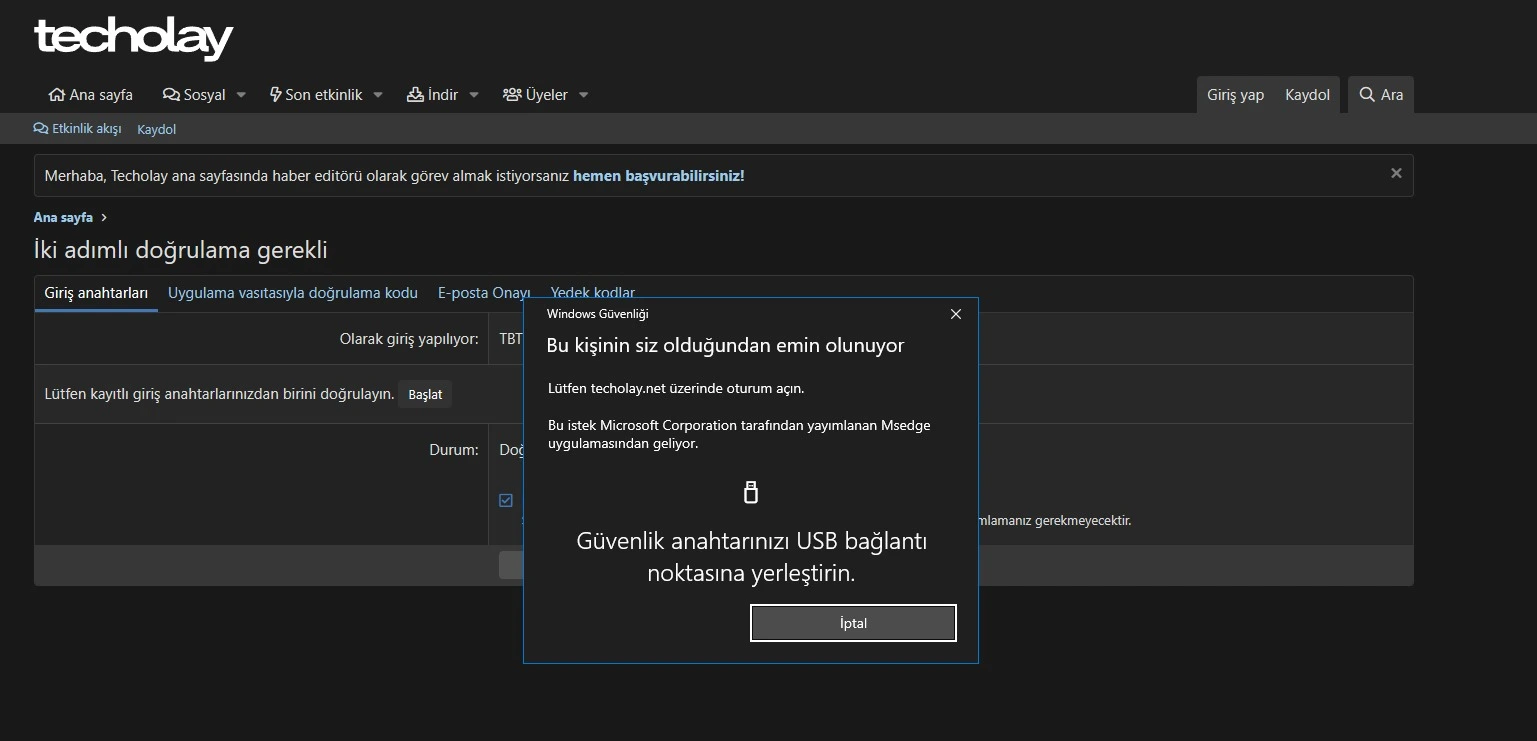
Task: Dismiss the editor notice with the X
Action: coord(1396,173)
